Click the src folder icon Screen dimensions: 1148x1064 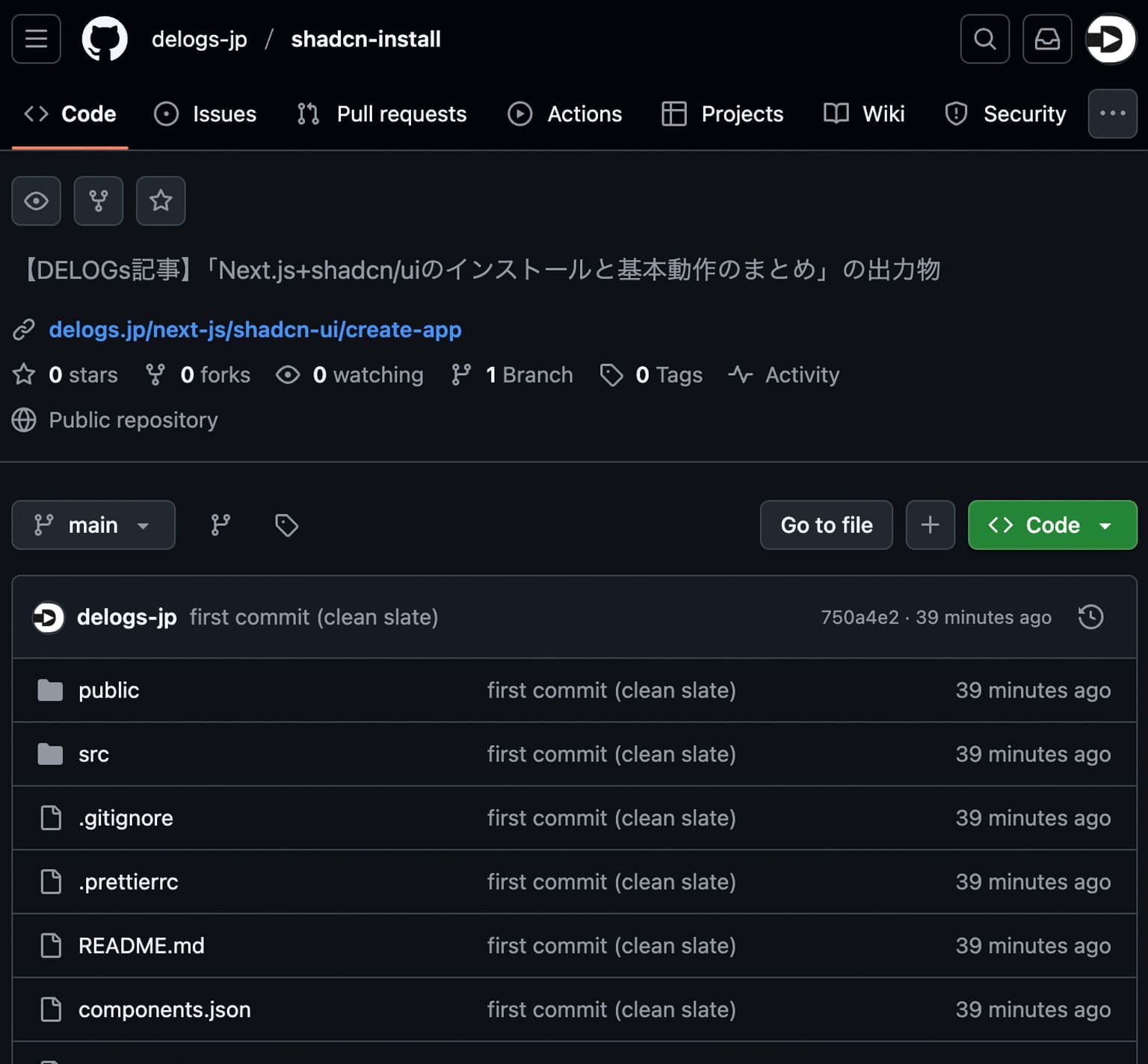[51, 754]
